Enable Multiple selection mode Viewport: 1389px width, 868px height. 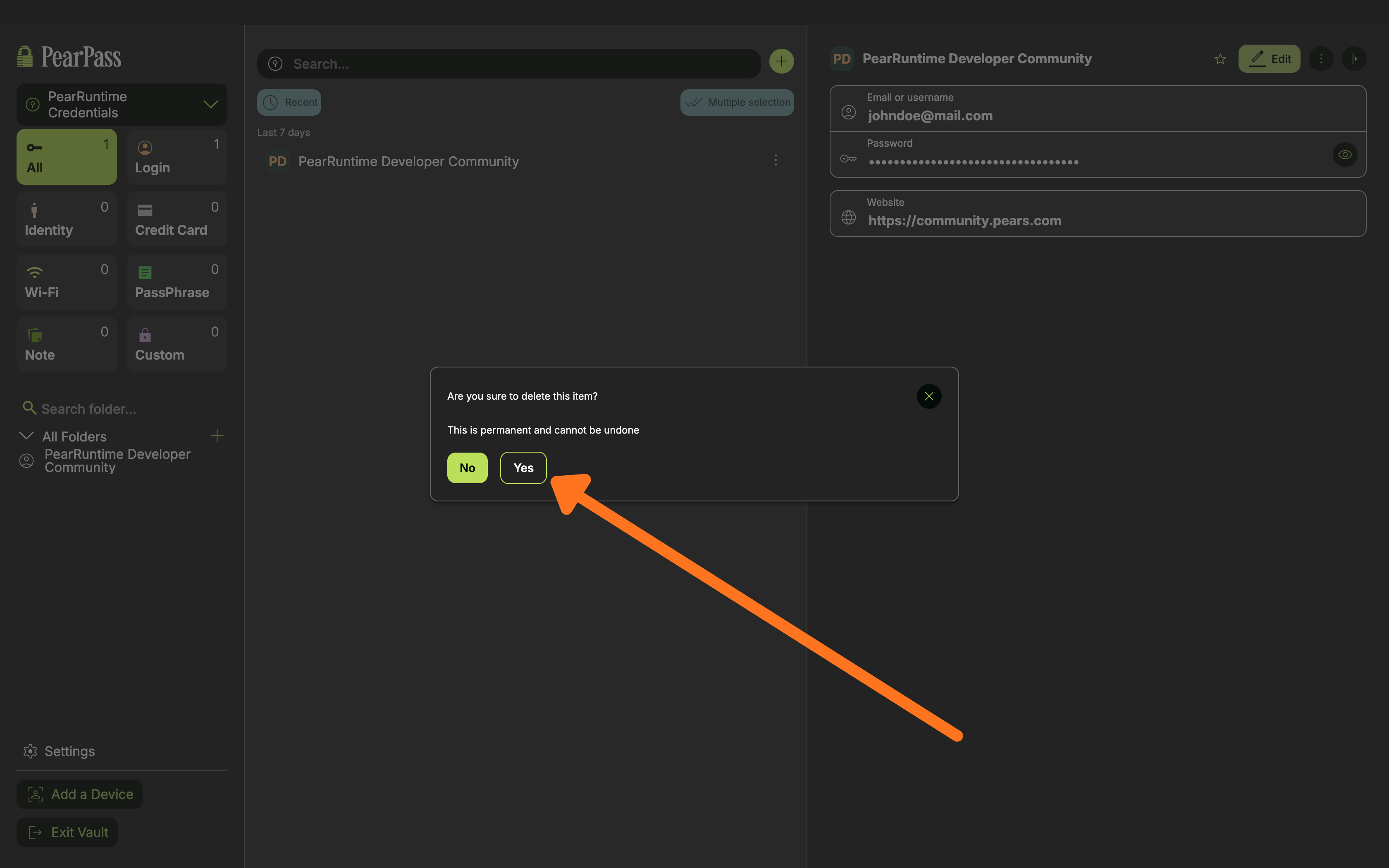(x=737, y=102)
